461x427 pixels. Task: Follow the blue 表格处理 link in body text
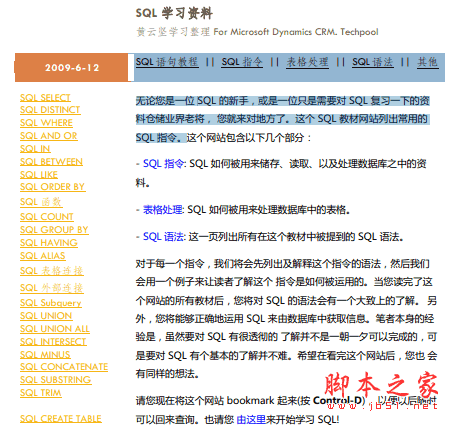click(x=163, y=210)
